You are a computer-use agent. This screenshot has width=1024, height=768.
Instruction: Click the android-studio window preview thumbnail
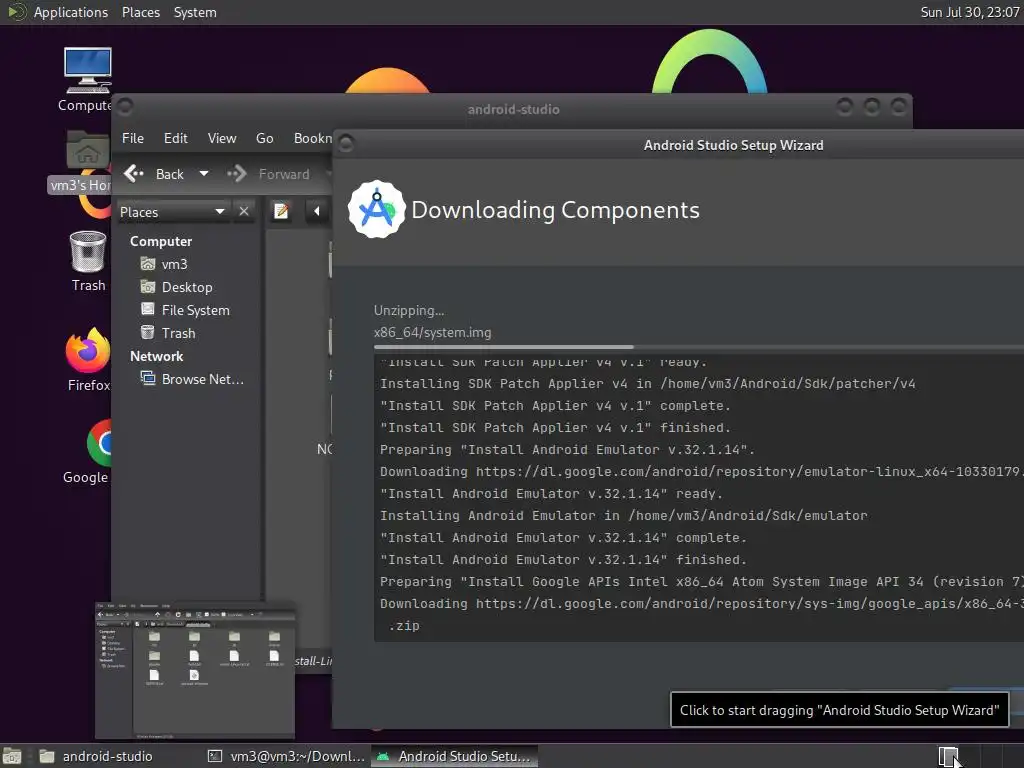[195, 670]
